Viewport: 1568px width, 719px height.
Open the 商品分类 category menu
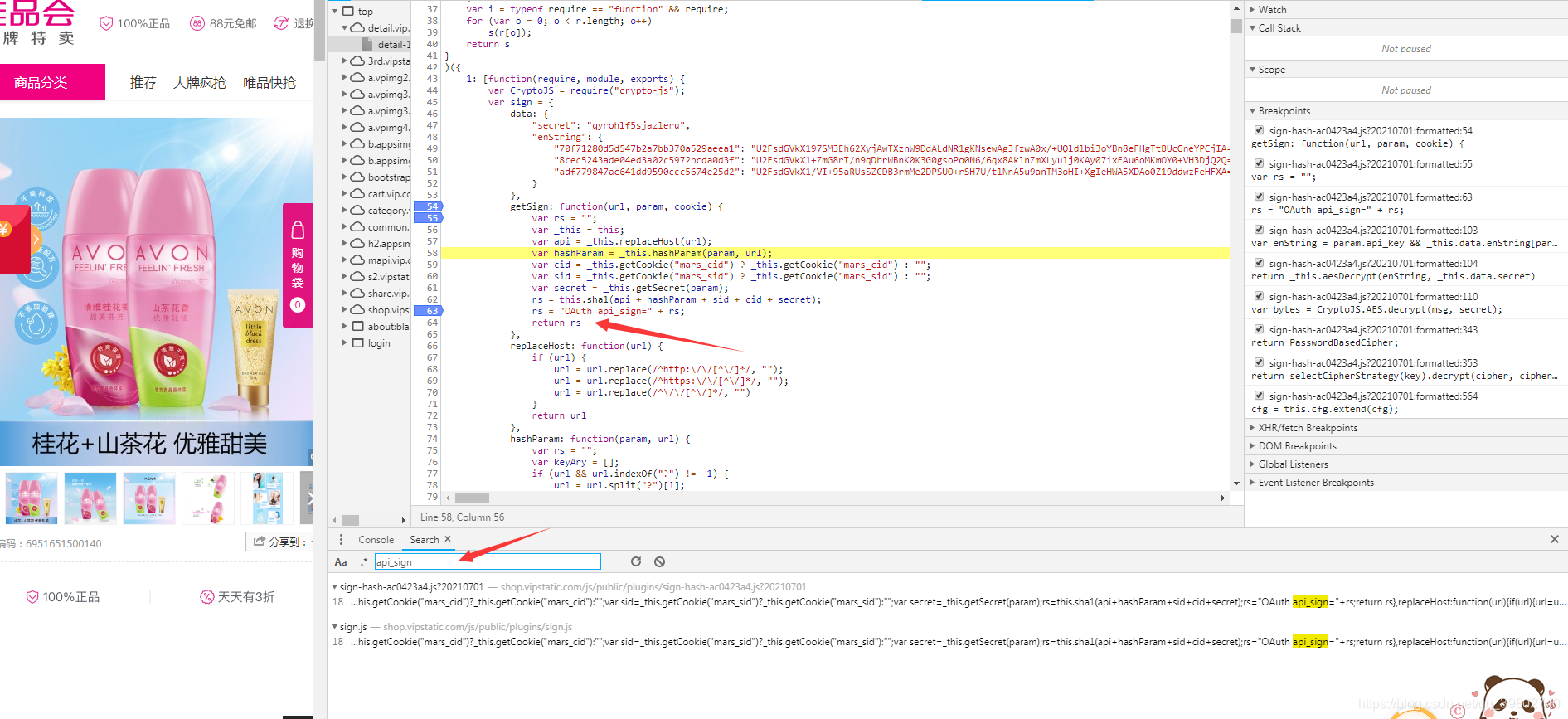tap(52, 82)
